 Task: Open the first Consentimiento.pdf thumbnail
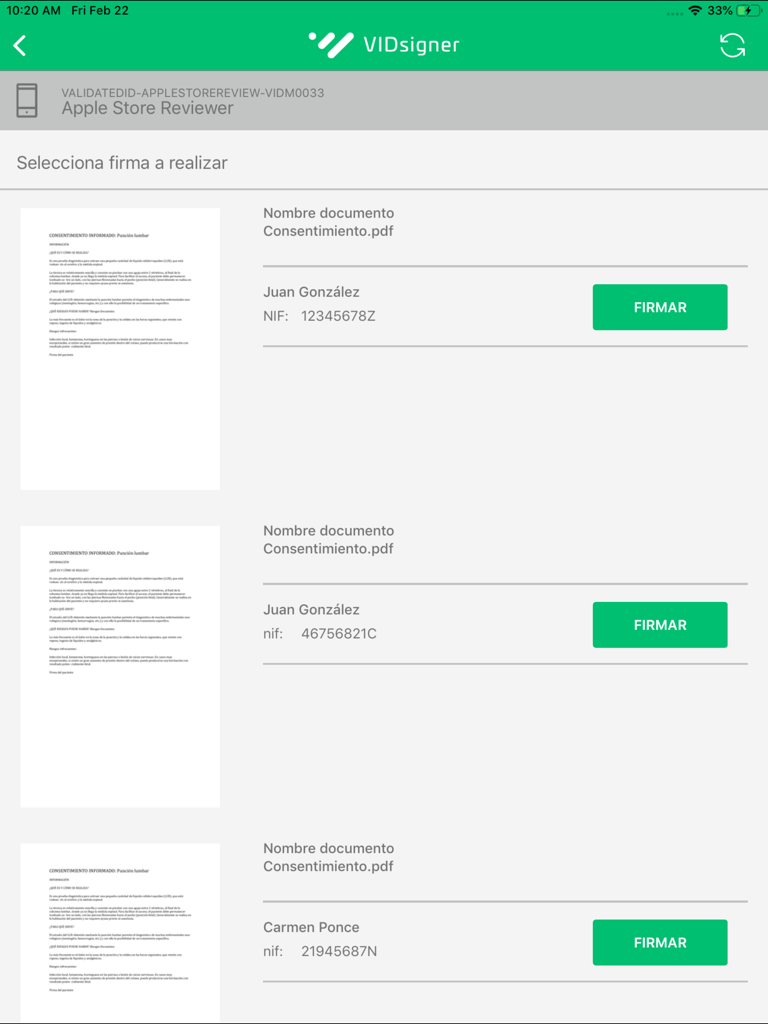click(x=119, y=347)
